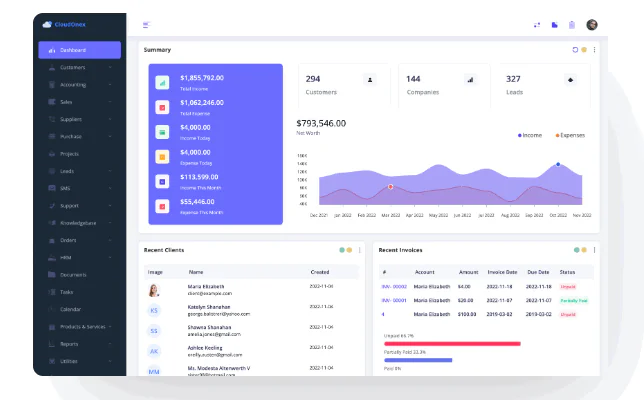Click the top bar clipboard icon
This screenshot has height=400, width=644.
pyautogui.click(x=572, y=25)
